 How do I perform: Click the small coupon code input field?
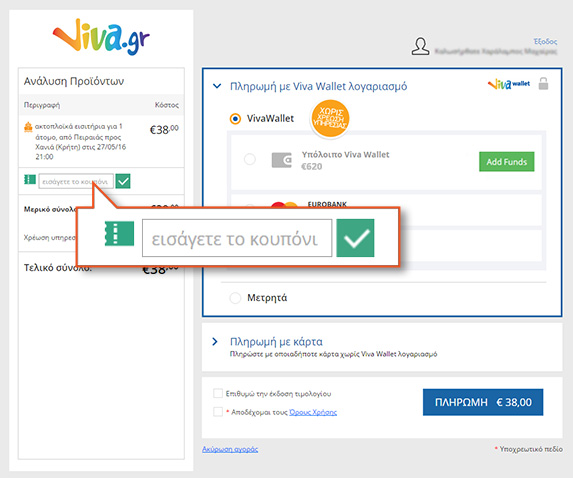coord(76,181)
